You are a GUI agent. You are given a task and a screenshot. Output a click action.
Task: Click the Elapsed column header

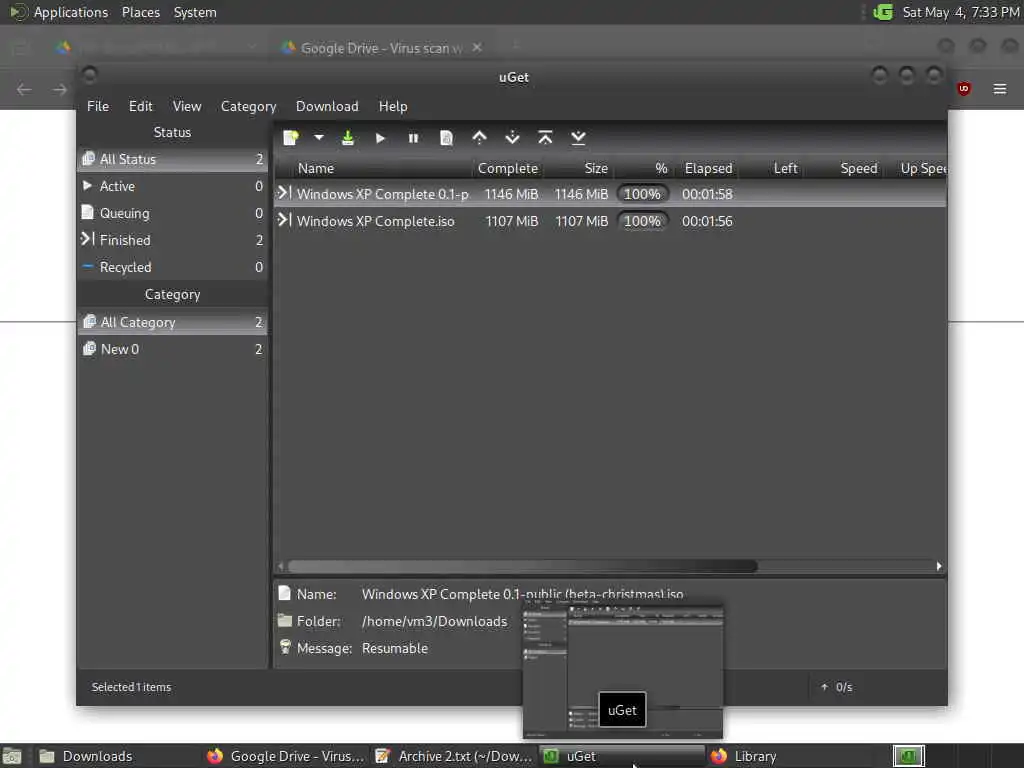coord(708,168)
